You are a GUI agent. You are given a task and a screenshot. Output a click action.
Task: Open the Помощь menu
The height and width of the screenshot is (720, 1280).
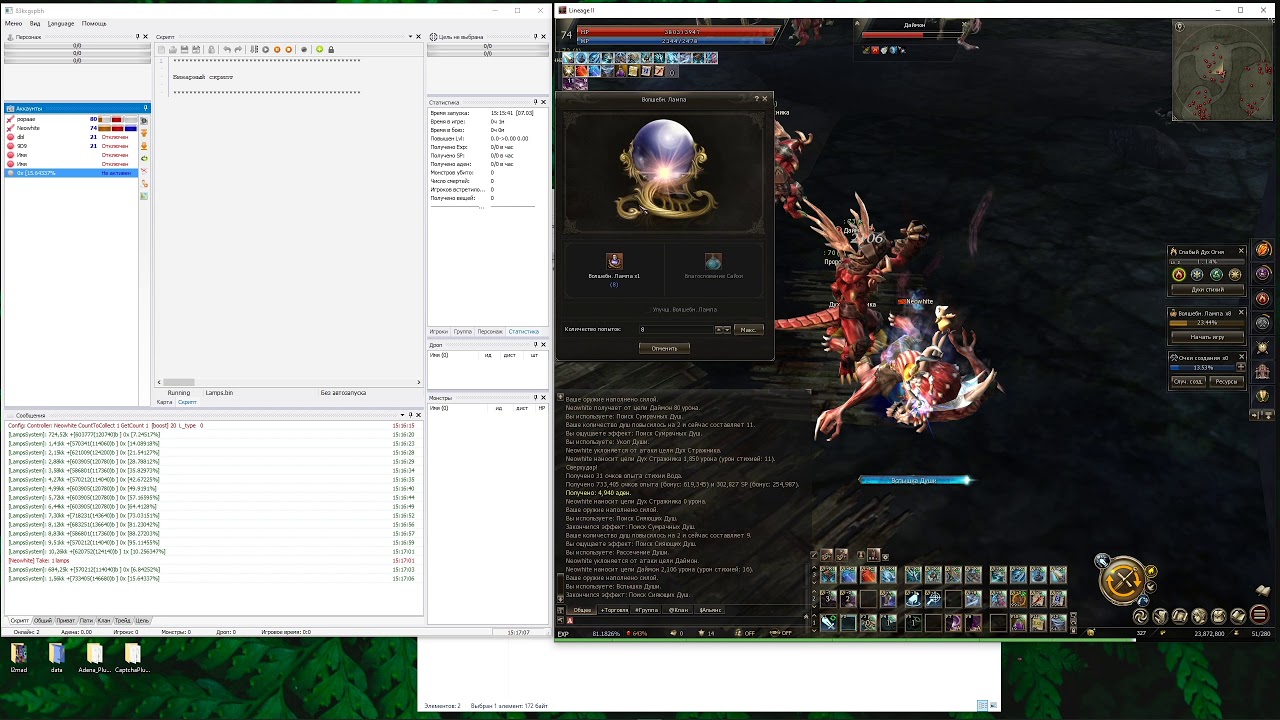click(x=94, y=23)
